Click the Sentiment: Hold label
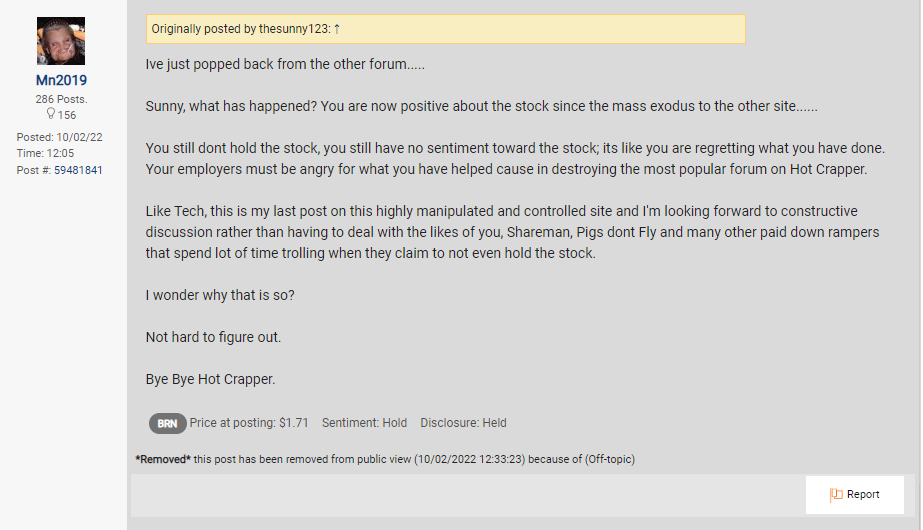Image resolution: width=923 pixels, height=530 pixels. [364, 423]
